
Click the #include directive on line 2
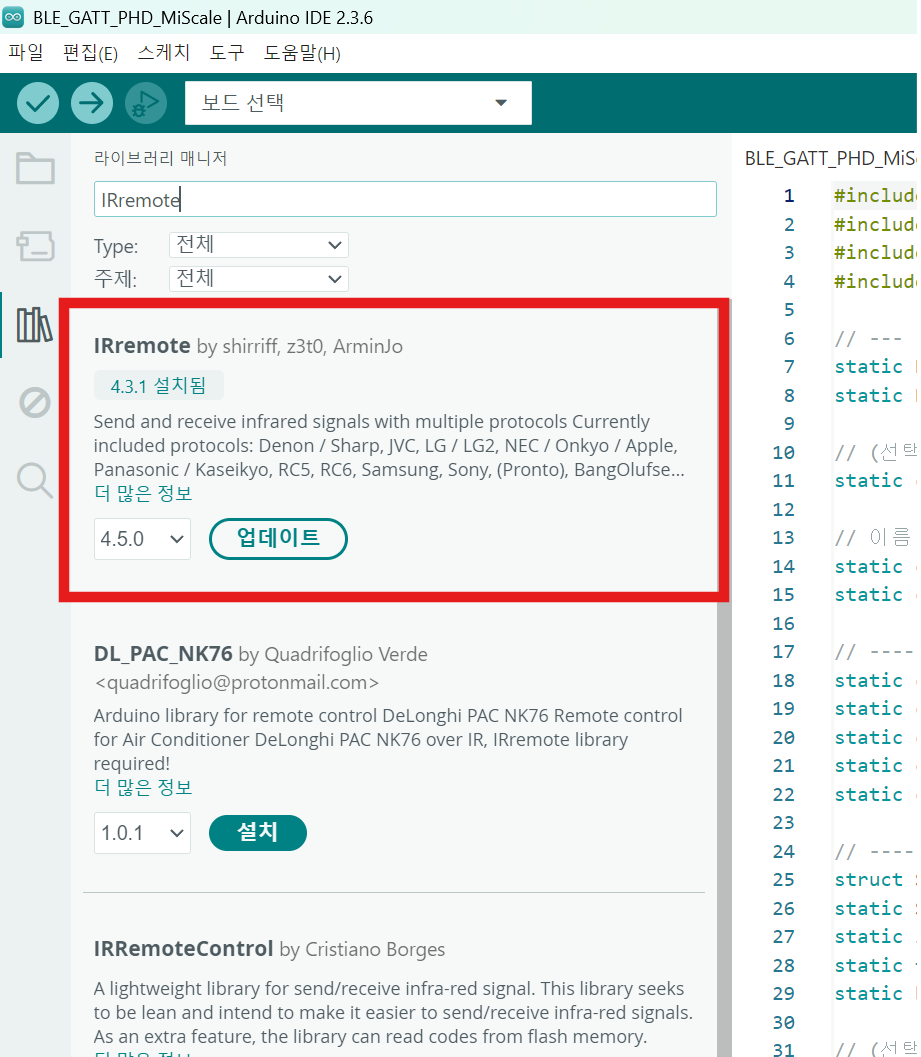875,224
